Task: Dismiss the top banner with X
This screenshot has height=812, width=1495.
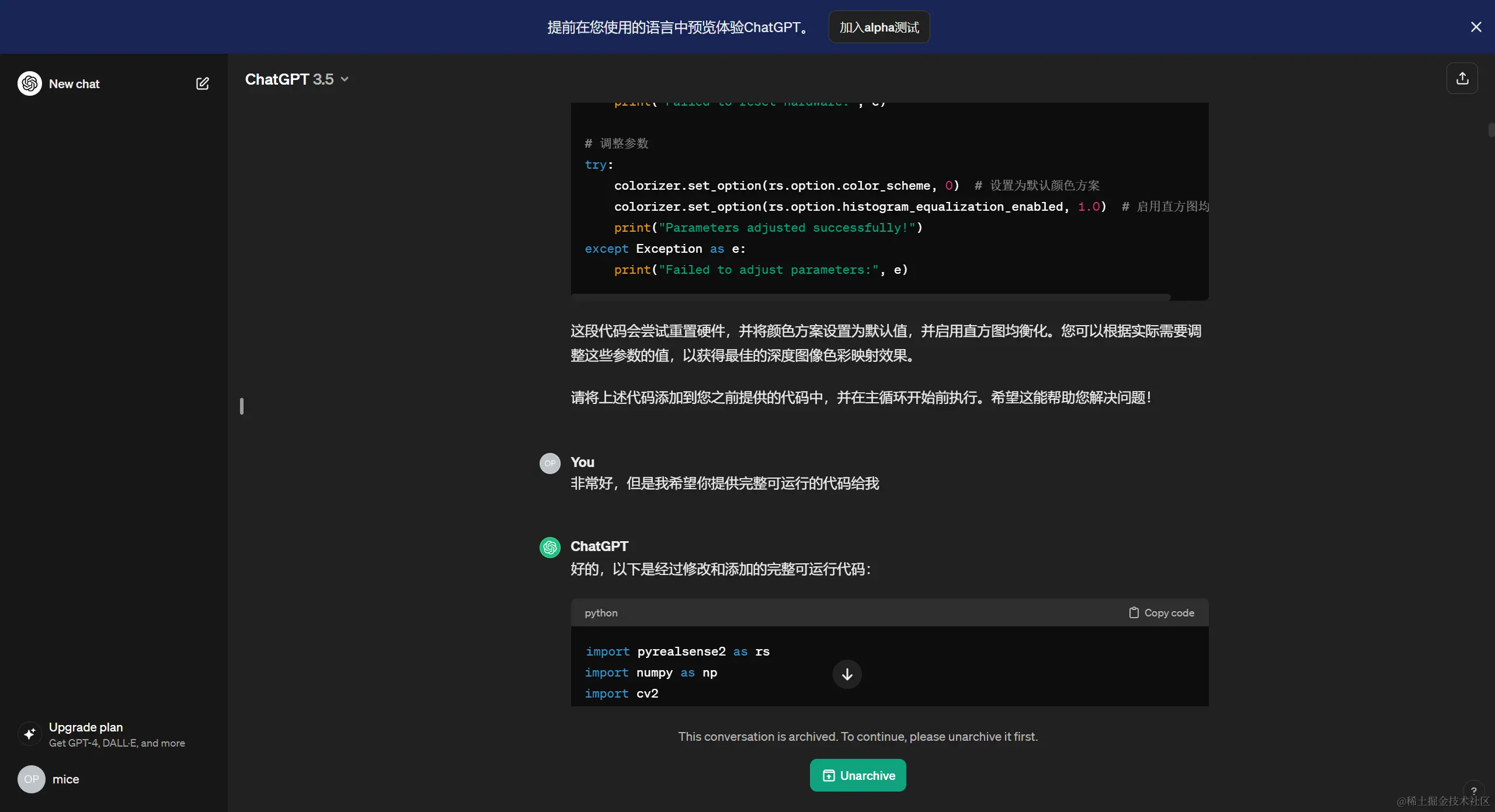Action: [x=1476, y=27]
